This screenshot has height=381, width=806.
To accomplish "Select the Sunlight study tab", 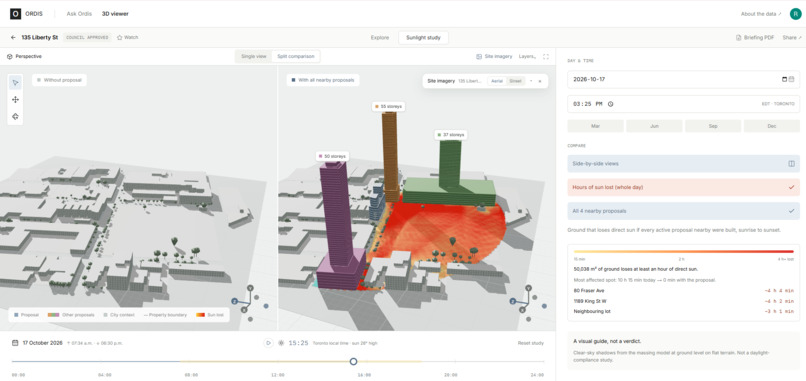I will pyautogui.click(x=423, y=38).
